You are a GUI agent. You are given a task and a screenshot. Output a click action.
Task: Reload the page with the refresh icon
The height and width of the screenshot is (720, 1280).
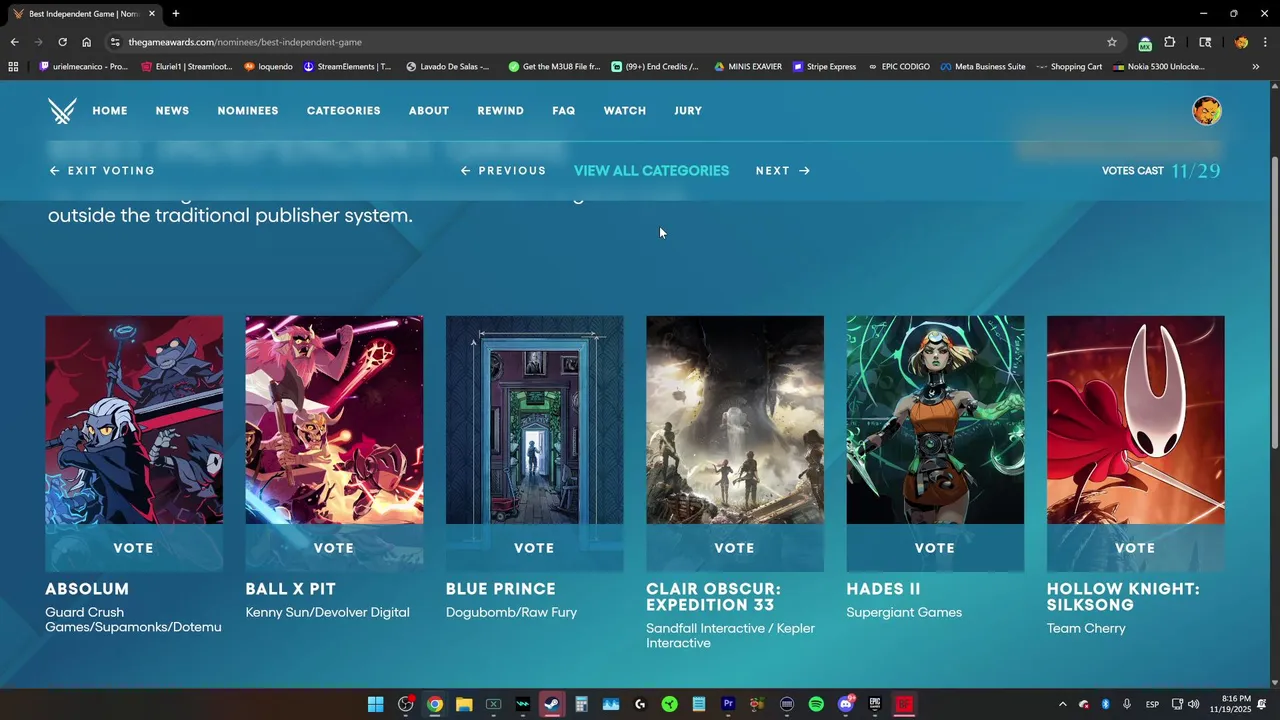pyautogui.click(x=62, y=42)
